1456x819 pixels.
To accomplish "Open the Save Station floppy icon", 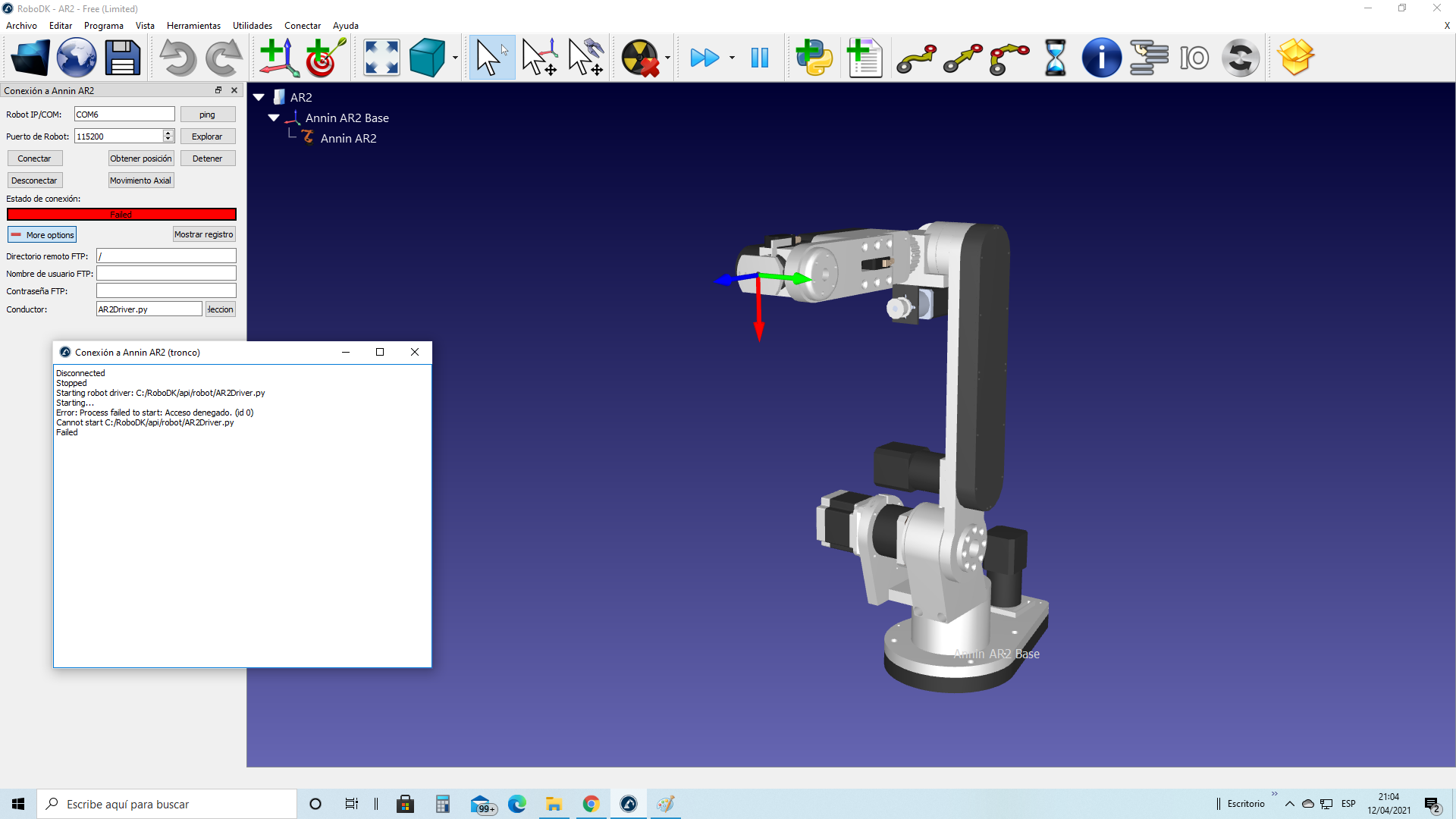I will (x=123, y=58).
